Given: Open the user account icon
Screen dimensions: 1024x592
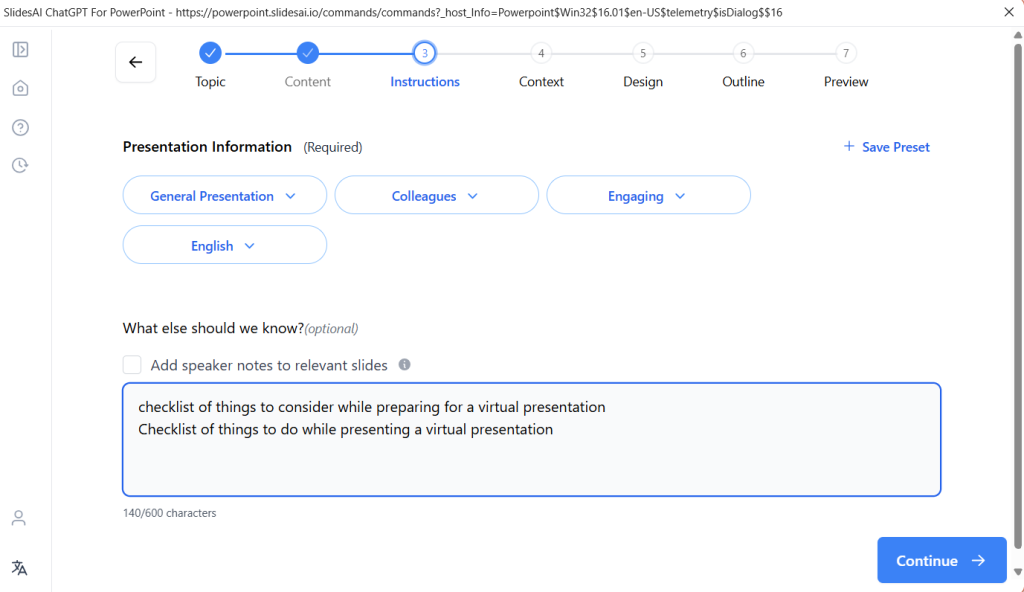Looking at the screenshot, I should coord(19,518).
